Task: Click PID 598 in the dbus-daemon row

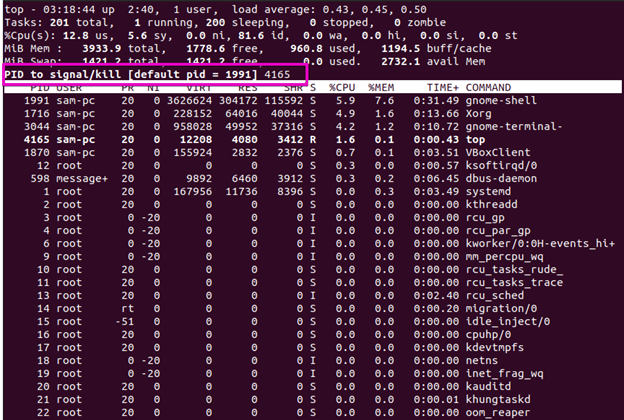Action: [x=40, y=179]
